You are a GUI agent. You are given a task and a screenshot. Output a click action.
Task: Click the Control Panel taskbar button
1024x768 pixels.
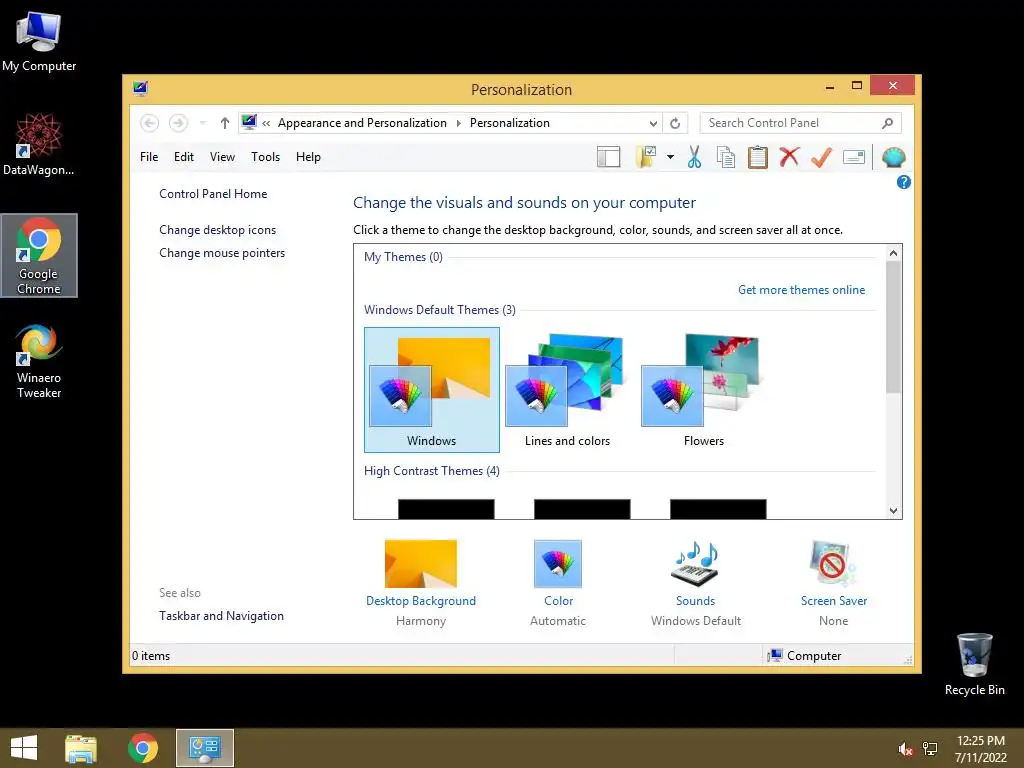tap(204, 748)
